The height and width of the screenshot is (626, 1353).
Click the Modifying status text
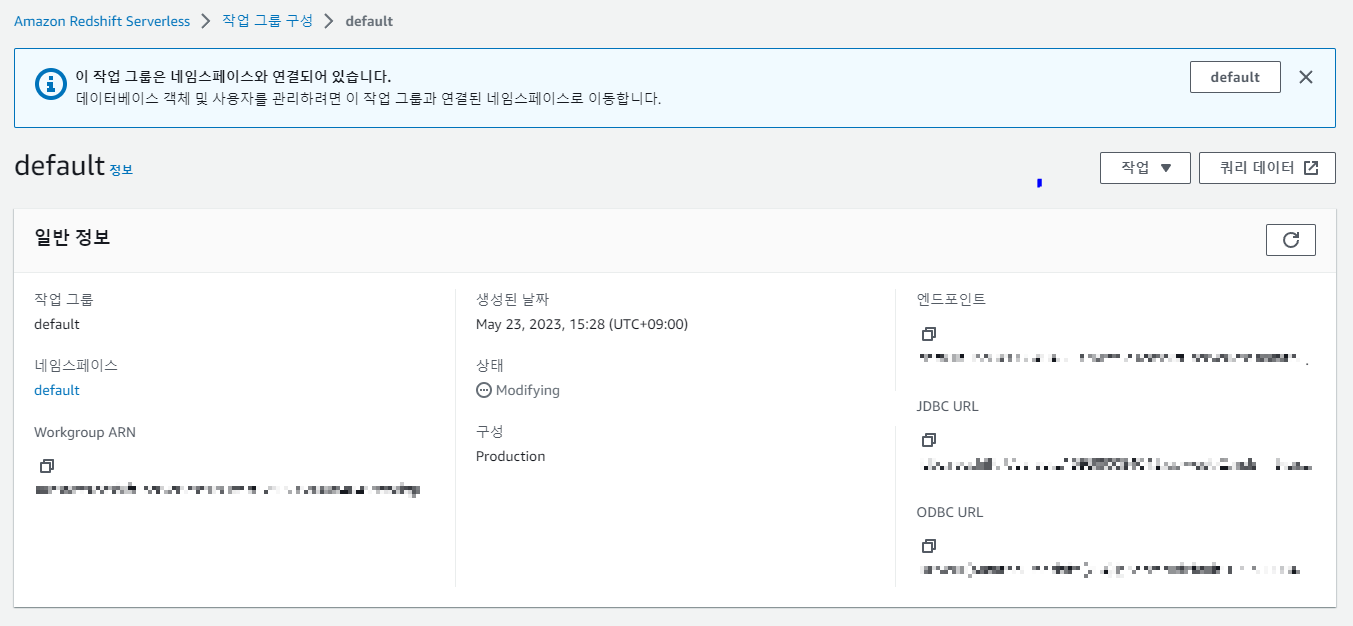pos(528,390)
